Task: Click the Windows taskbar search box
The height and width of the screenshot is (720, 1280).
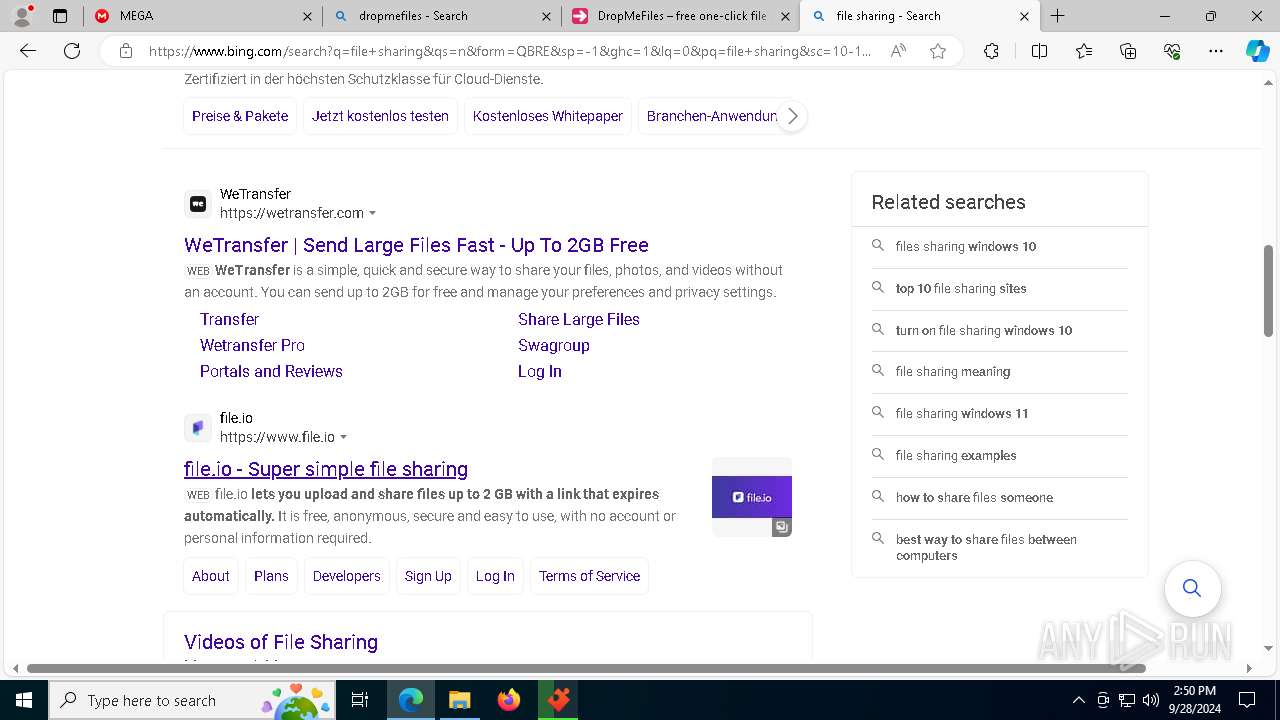Action: [x=192, y=700]
